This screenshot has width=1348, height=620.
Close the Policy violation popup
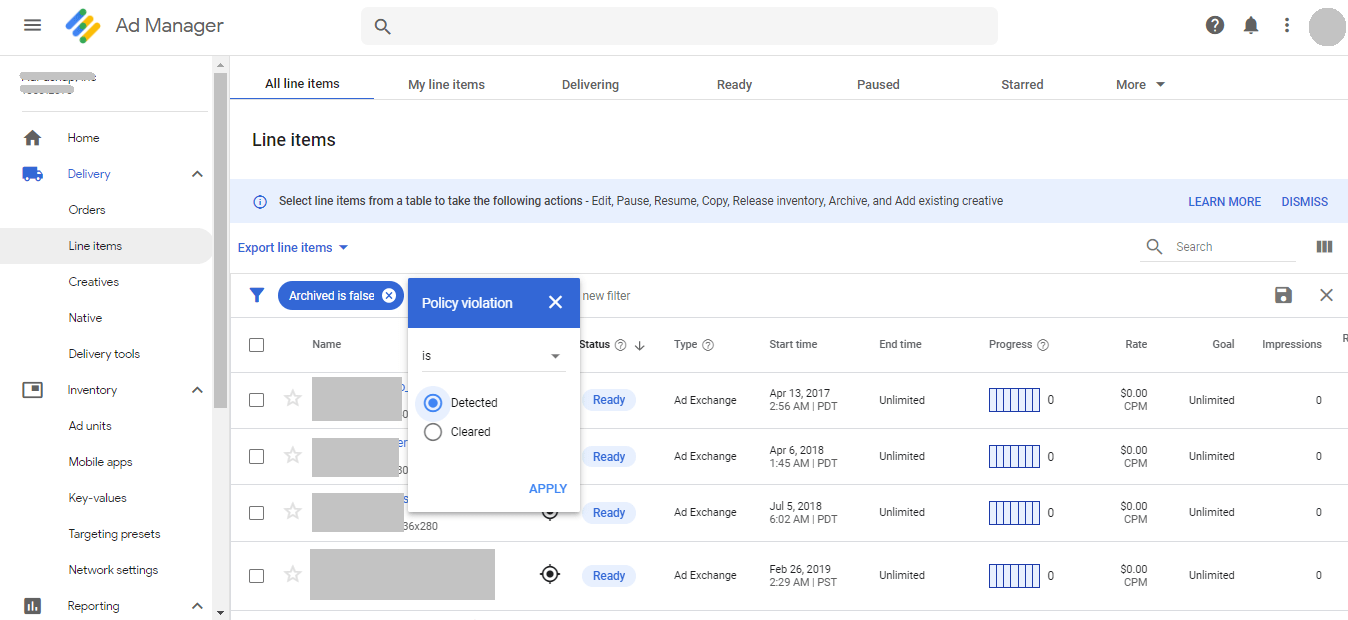pyautogui.click(x=556, y=302)
